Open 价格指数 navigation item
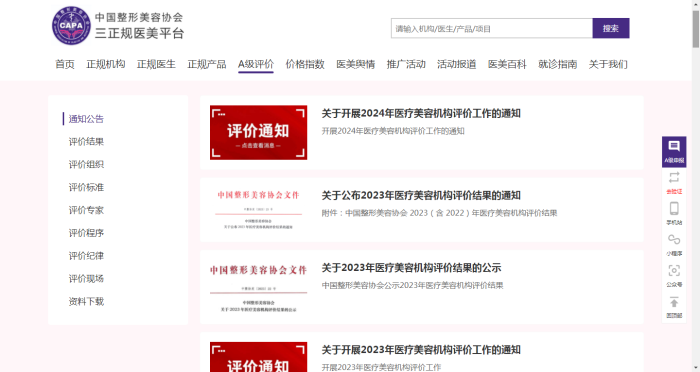This screenshot has width=700, height=372. [x=305, y=64]
